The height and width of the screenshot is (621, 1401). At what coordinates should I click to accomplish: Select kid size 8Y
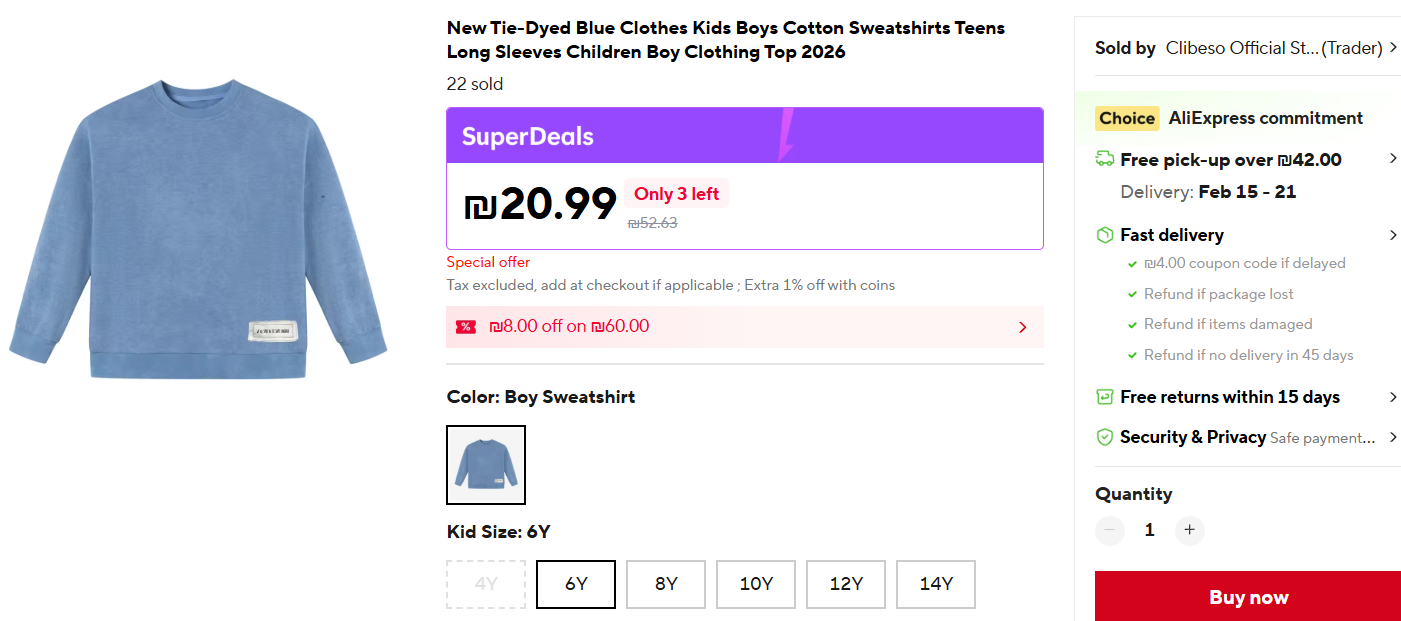(x=666, y=584)
